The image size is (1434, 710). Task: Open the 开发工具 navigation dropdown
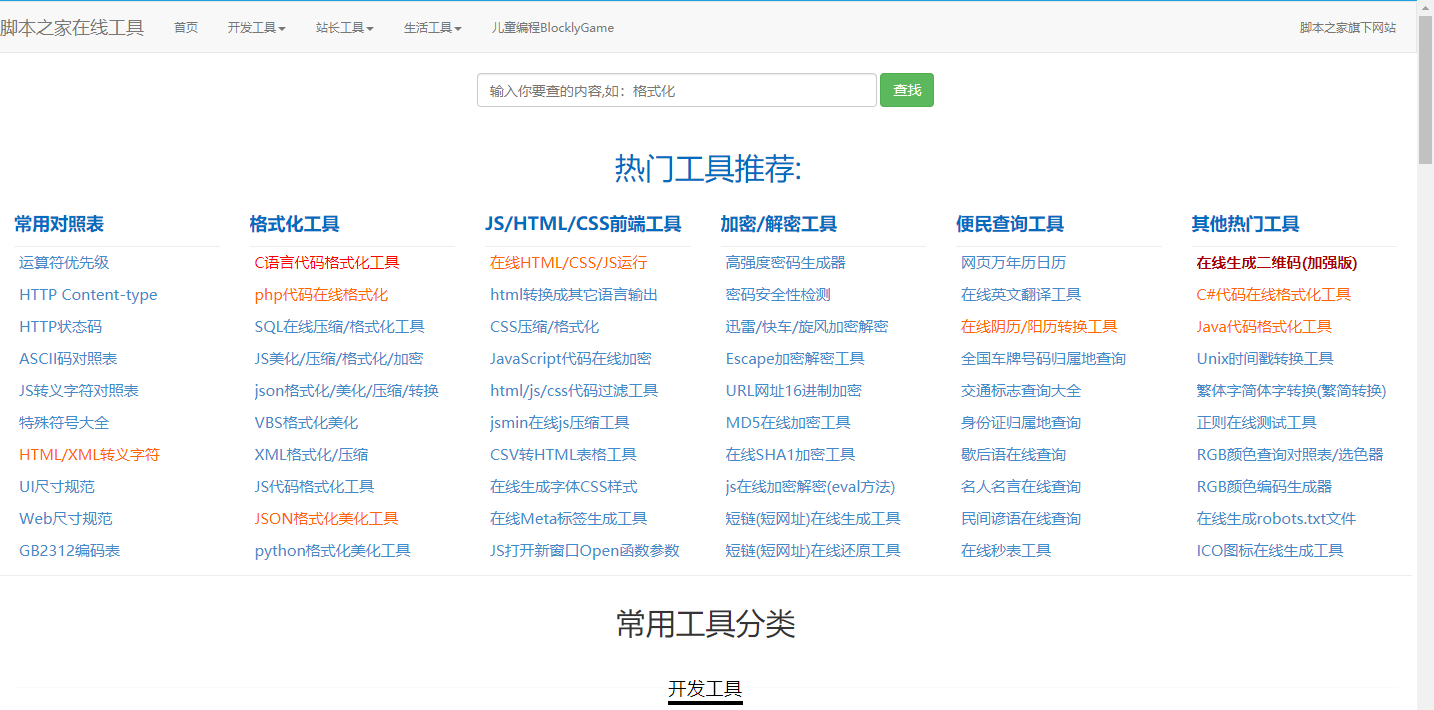[256, 27]
